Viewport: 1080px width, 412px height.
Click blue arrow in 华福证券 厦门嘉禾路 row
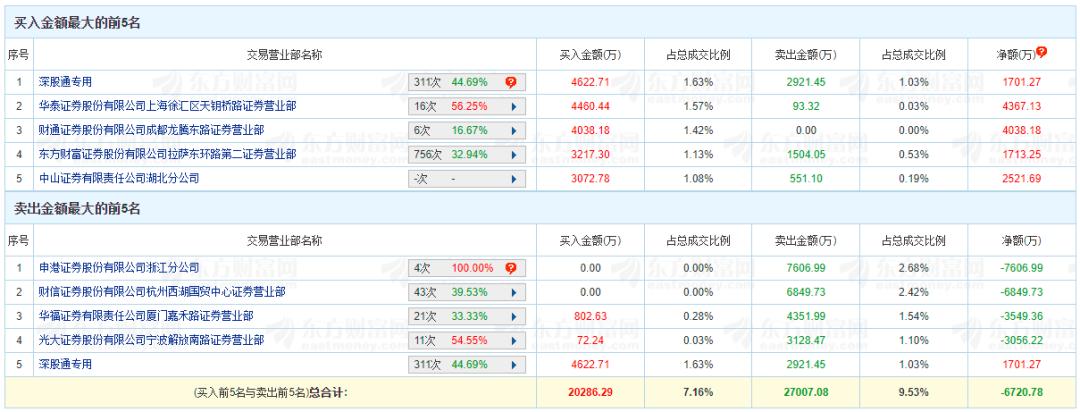(513, 317)
